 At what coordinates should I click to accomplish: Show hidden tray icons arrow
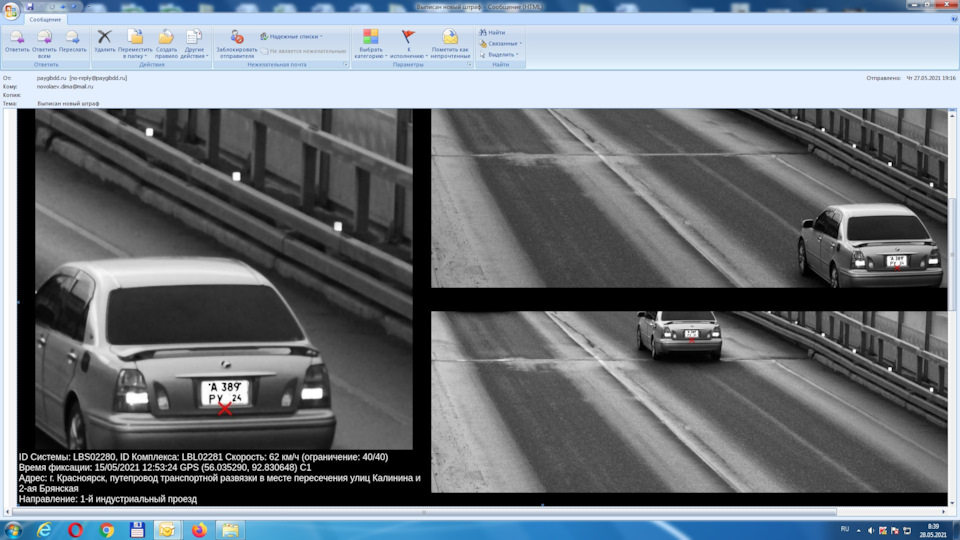pos(858,530)
